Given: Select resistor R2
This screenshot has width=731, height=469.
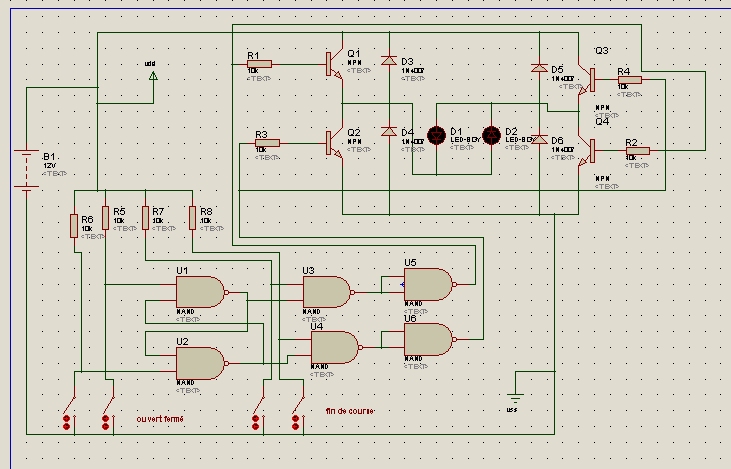Looking at the screenshot, I should [638, 151].
